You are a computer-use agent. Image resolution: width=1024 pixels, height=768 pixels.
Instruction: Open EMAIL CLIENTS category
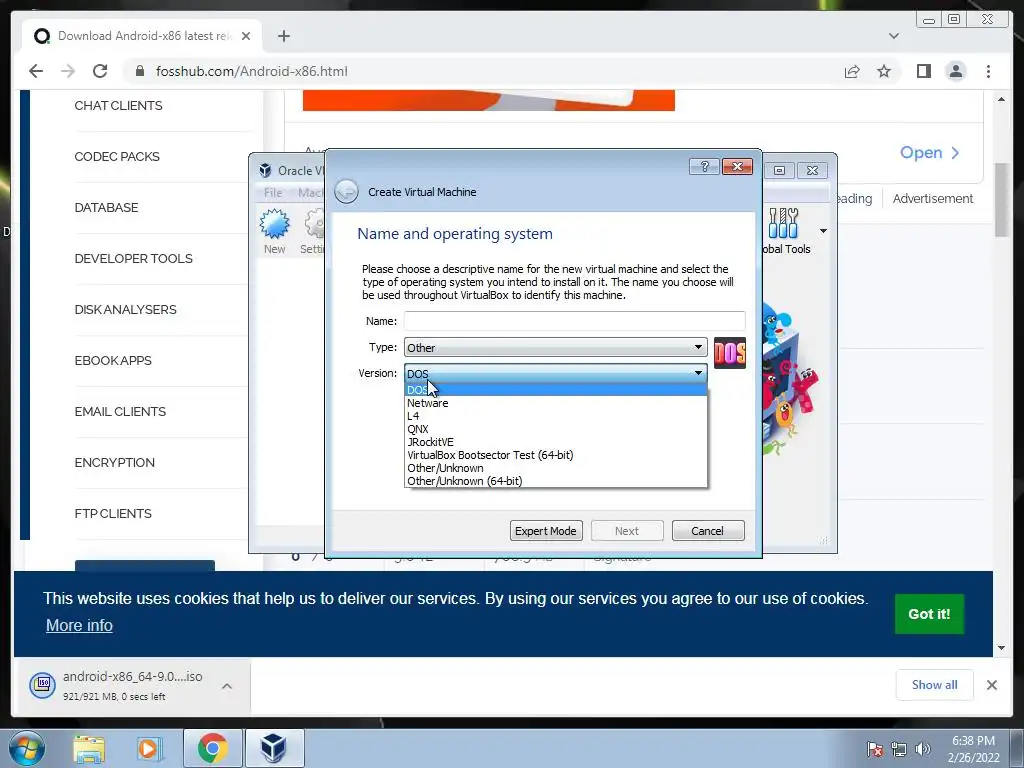coord(120,411)
